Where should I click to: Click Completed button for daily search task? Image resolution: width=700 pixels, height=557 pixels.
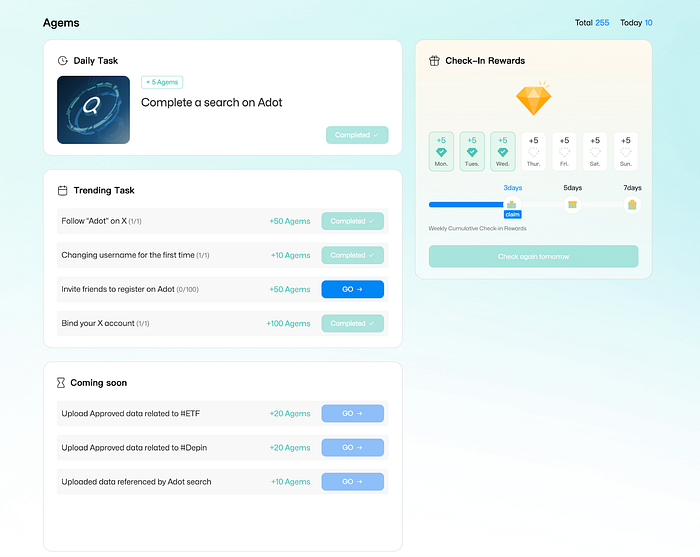pyautogui.click(x=356, y=135)
